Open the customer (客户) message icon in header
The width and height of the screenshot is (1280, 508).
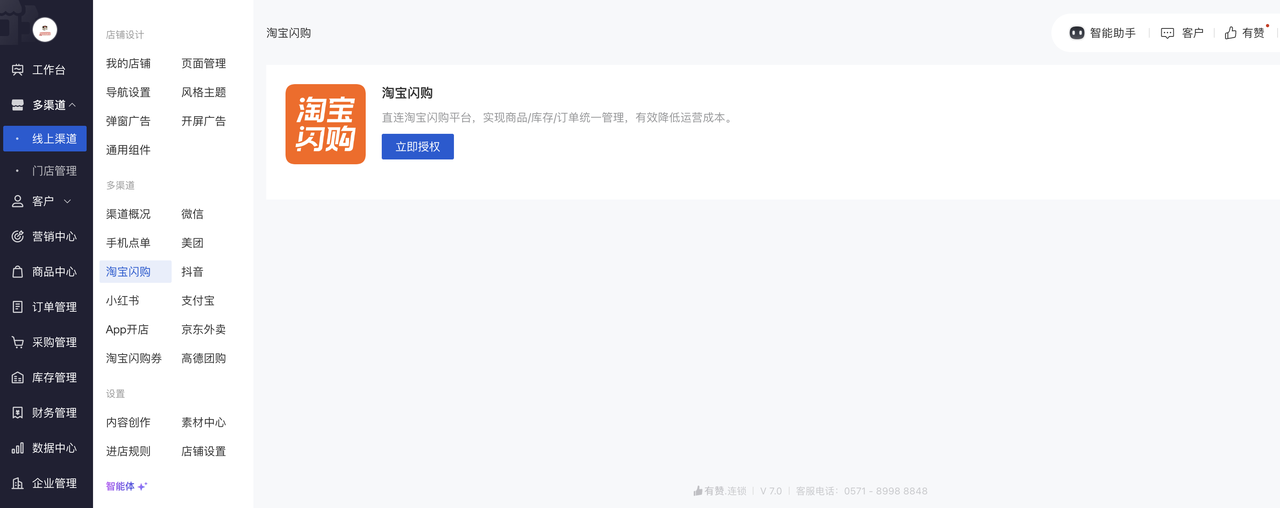tap(1167, 33)
